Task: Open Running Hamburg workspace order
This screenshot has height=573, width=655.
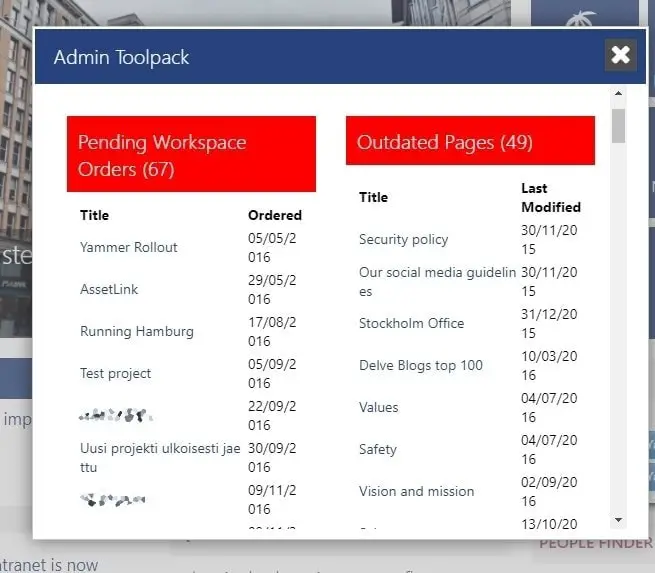Action: [x=137, y=331]
